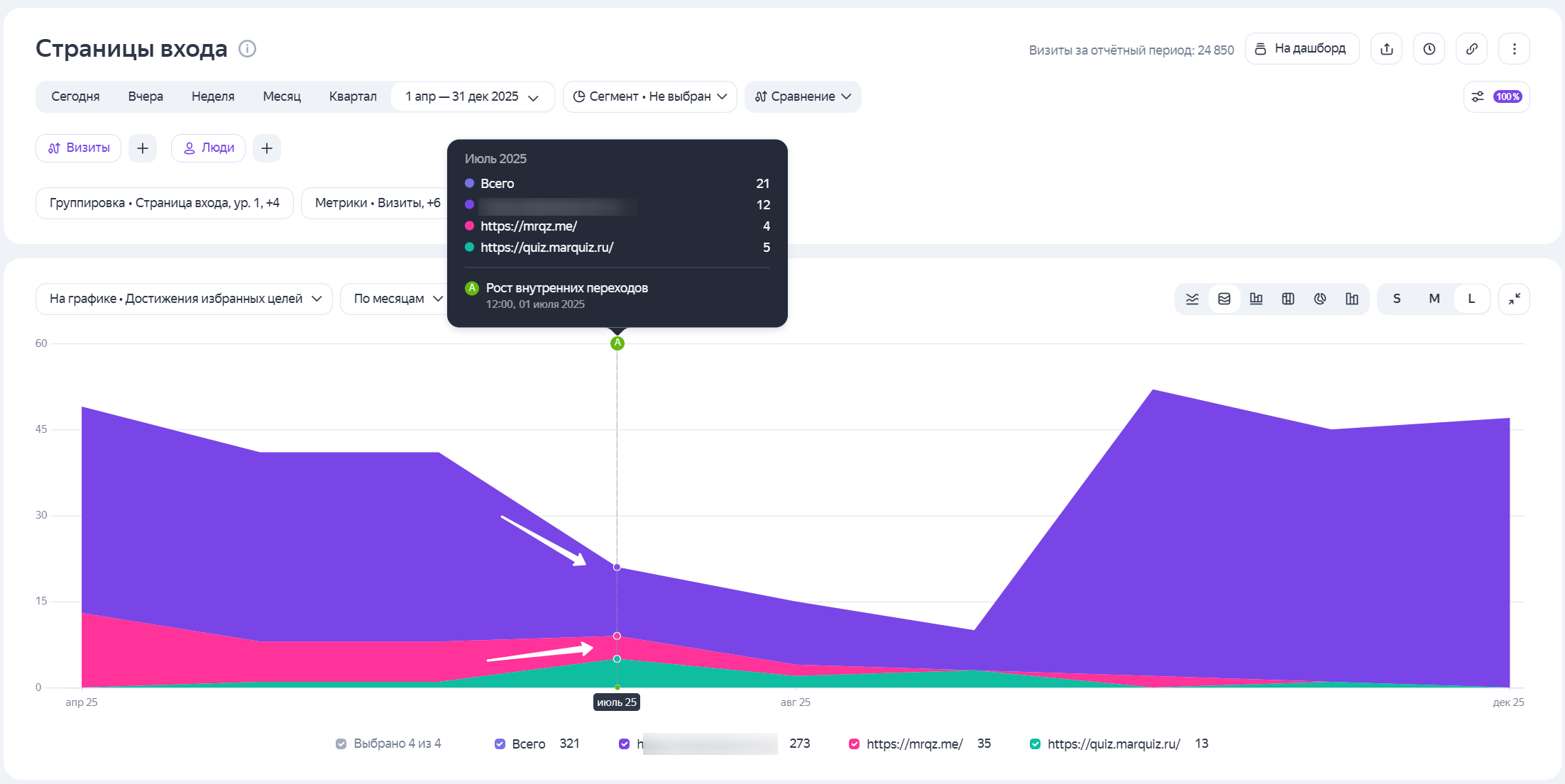Open the 1 апр — 31 дек 2025 date picker
Screen dimensions: 1565x784
[473, 96]
